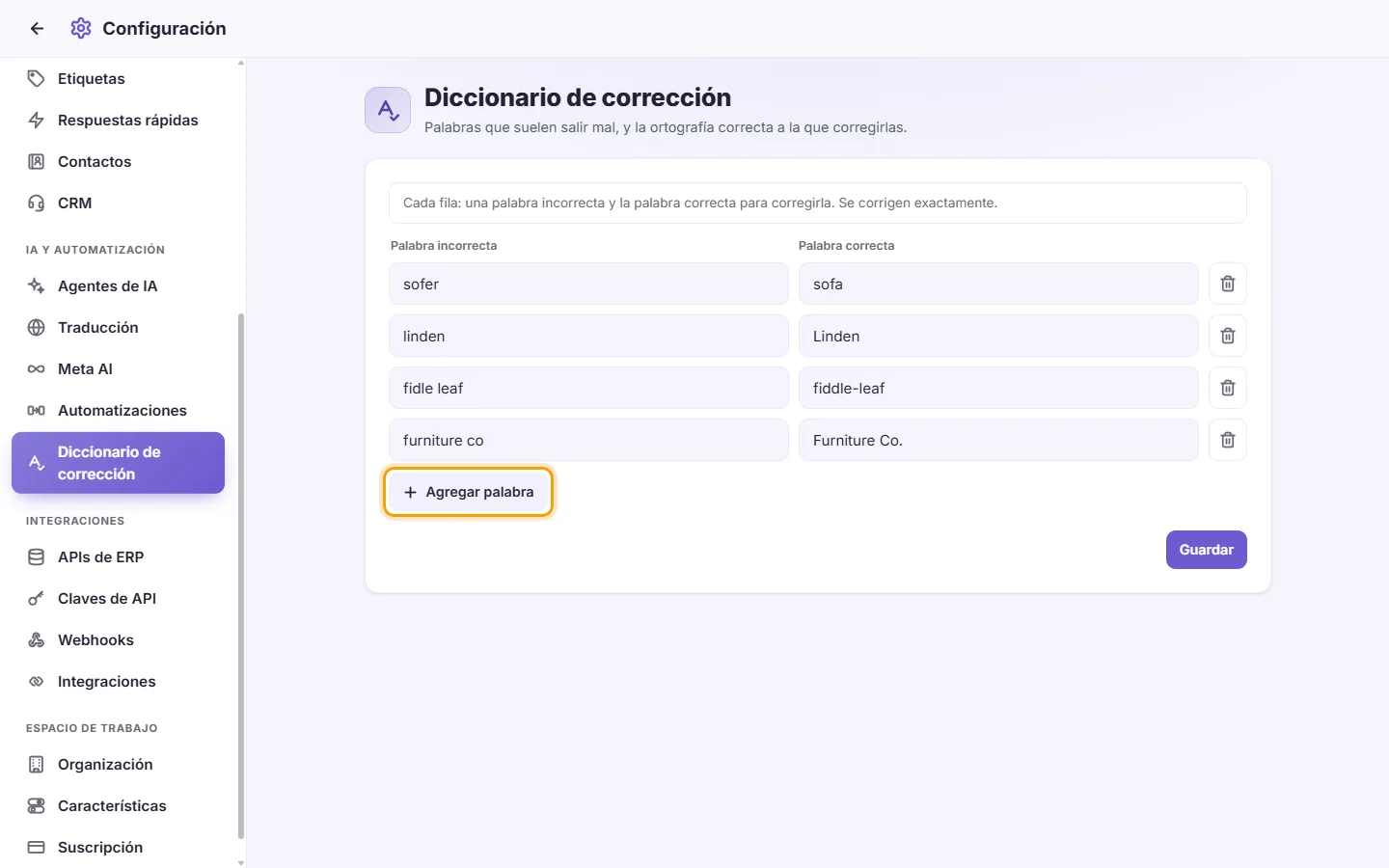Click the CRM headset icon

(x=37, y=203)
